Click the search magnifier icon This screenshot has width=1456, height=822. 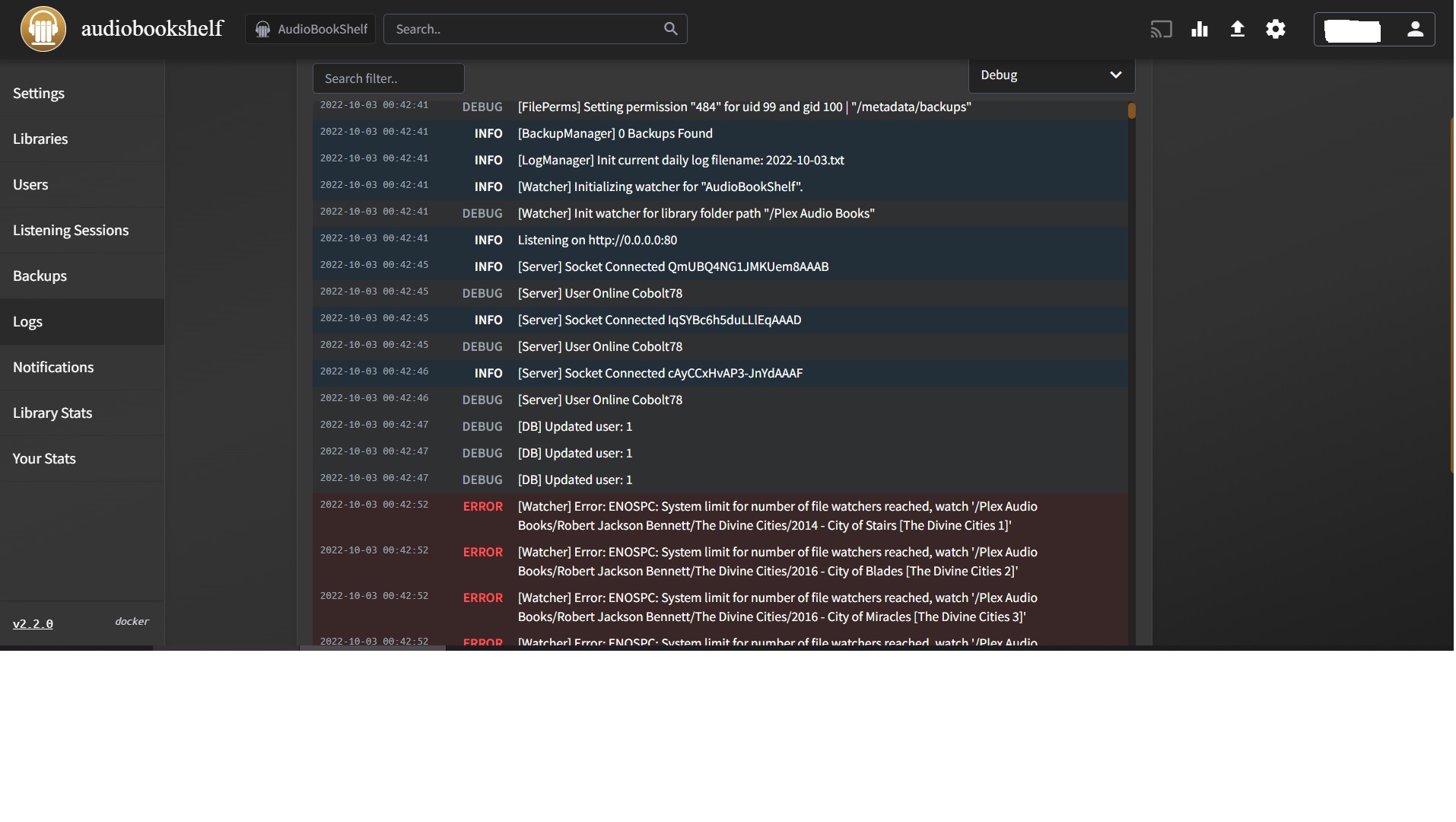click(670, 29)
